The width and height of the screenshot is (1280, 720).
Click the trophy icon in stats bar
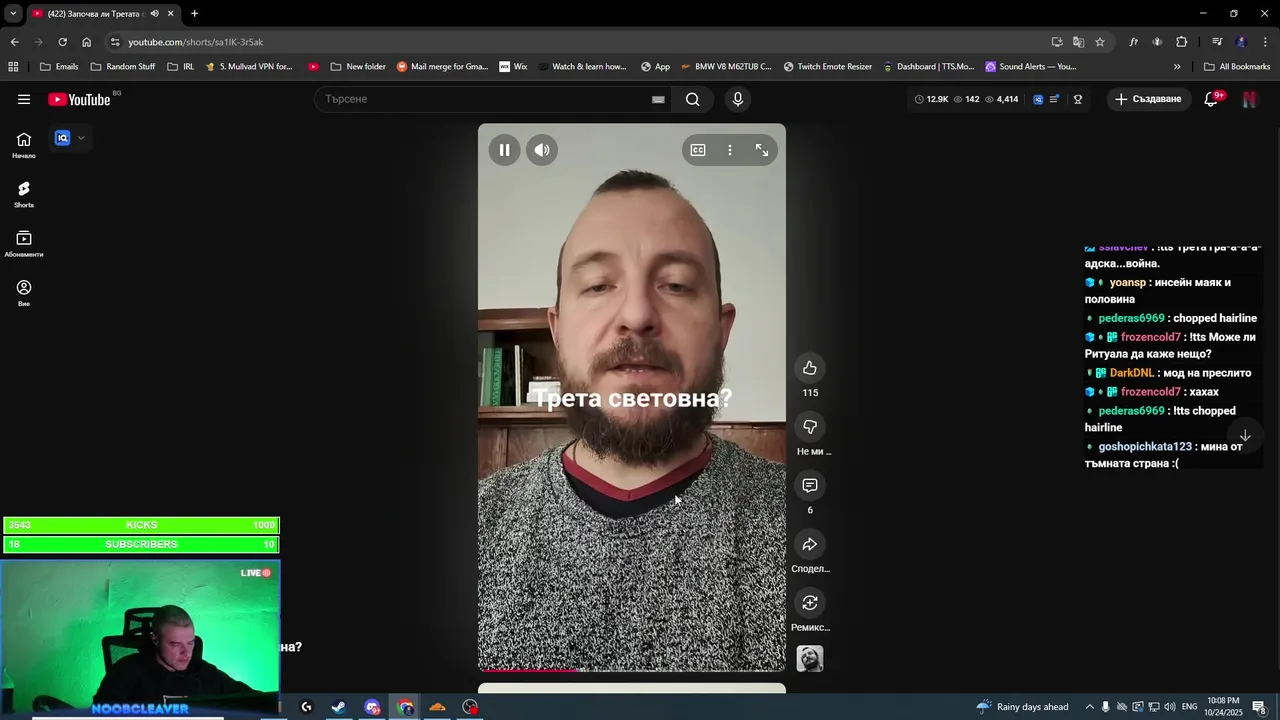tap(1078, 99)
